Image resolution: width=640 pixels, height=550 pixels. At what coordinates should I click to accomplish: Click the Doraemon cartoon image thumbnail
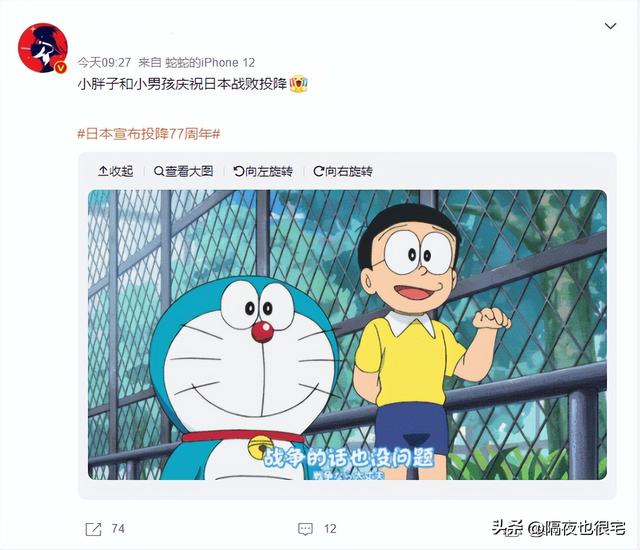click(347, 335)
